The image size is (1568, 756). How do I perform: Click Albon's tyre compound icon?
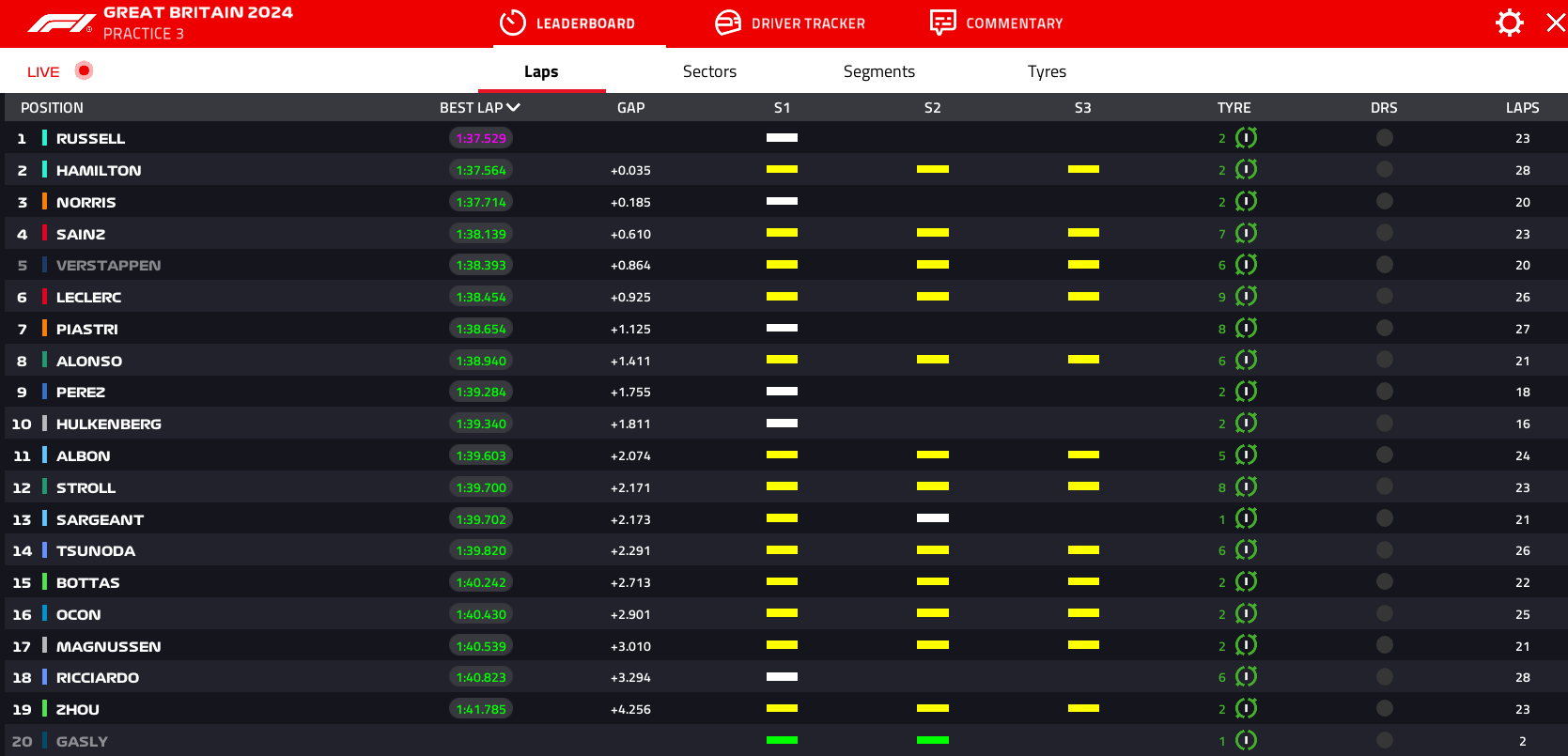pyautogui.click(x=1246, y=455)
